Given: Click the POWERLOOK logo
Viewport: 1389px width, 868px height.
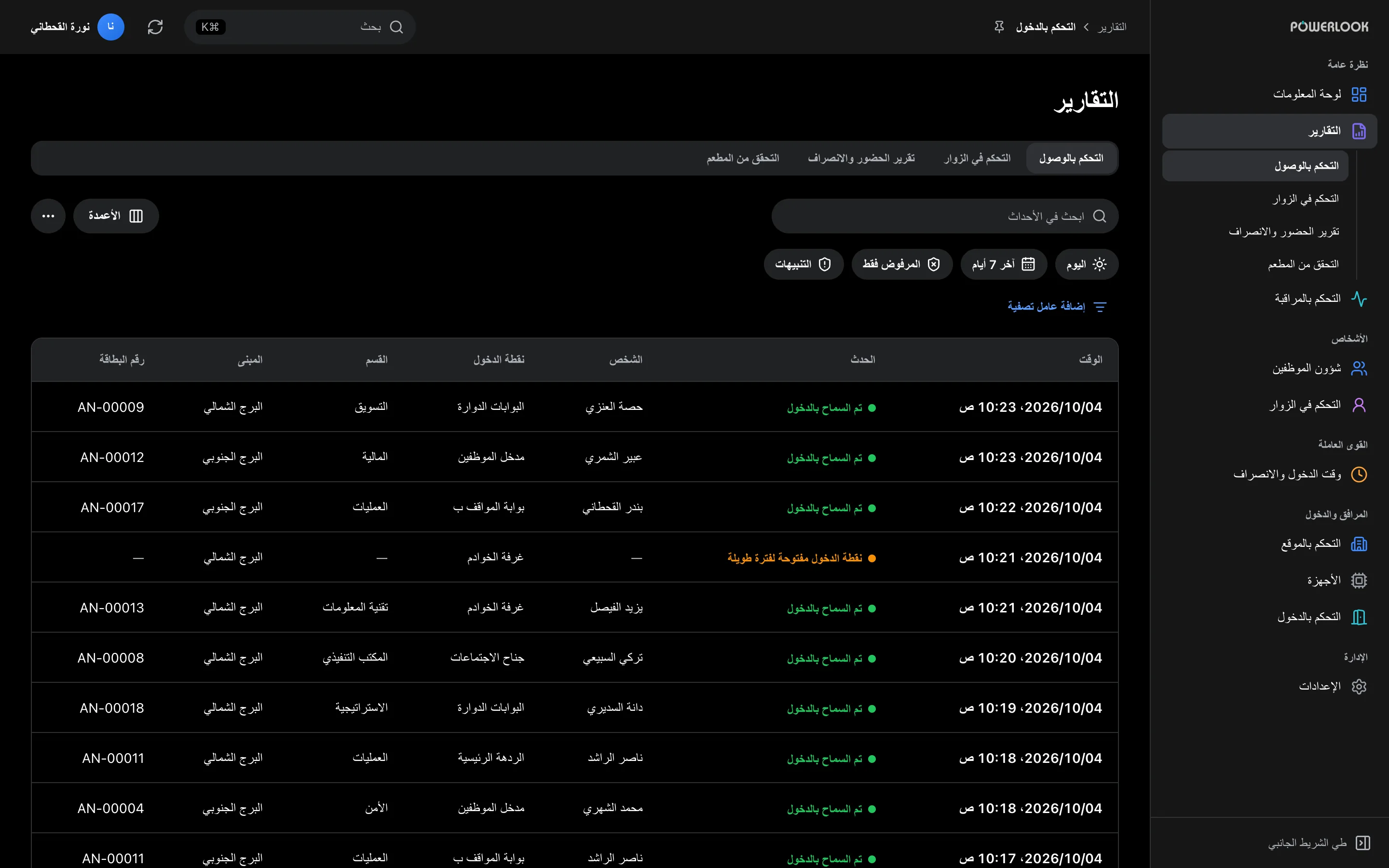Looking at the screenshot, I should point(1329,27).
